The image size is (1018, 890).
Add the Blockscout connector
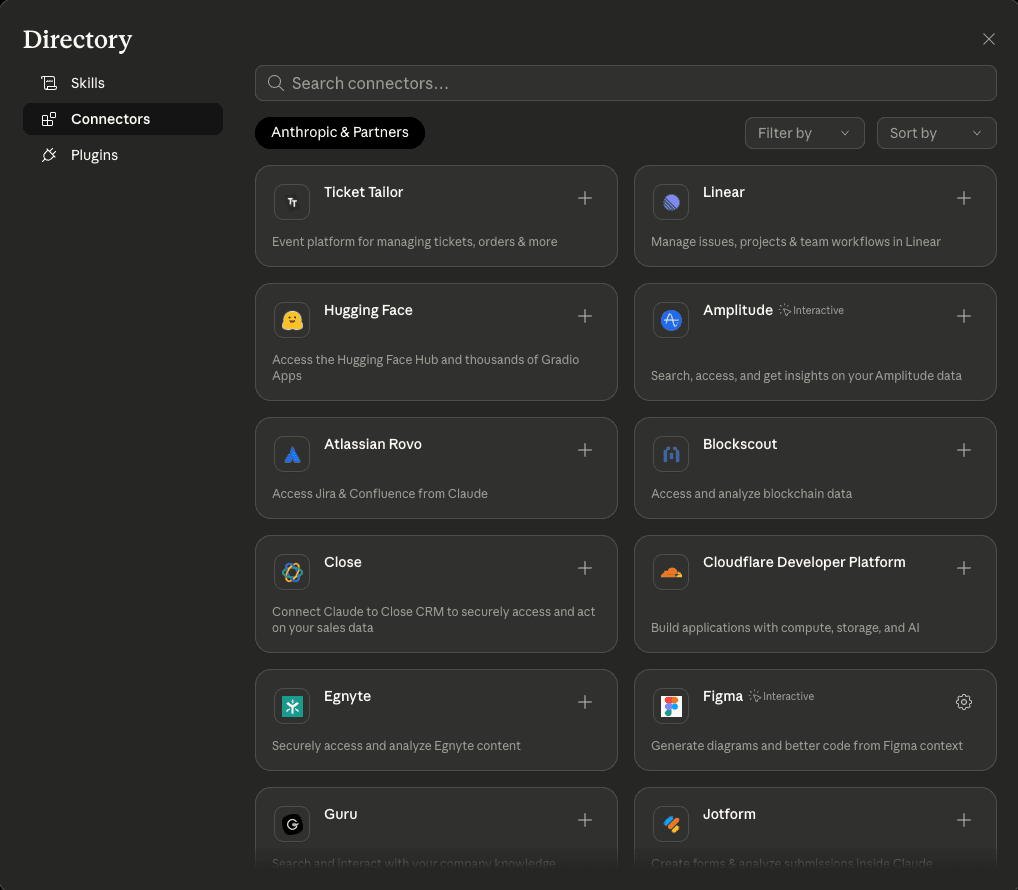pyautogui.click(x=963, y=450)
